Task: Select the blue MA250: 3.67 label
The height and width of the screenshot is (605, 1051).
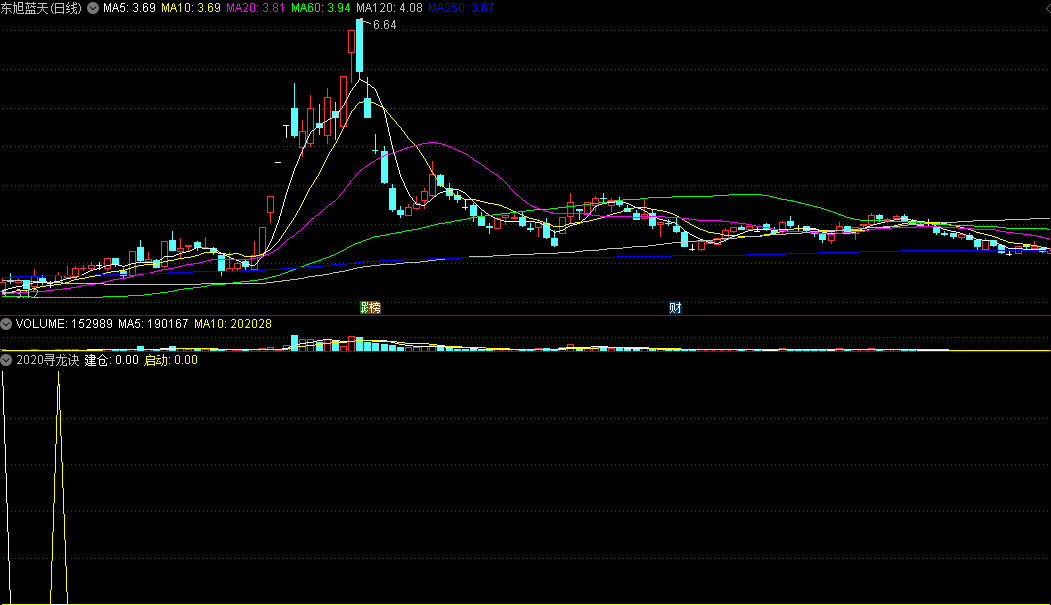Action: click(461, 8)
